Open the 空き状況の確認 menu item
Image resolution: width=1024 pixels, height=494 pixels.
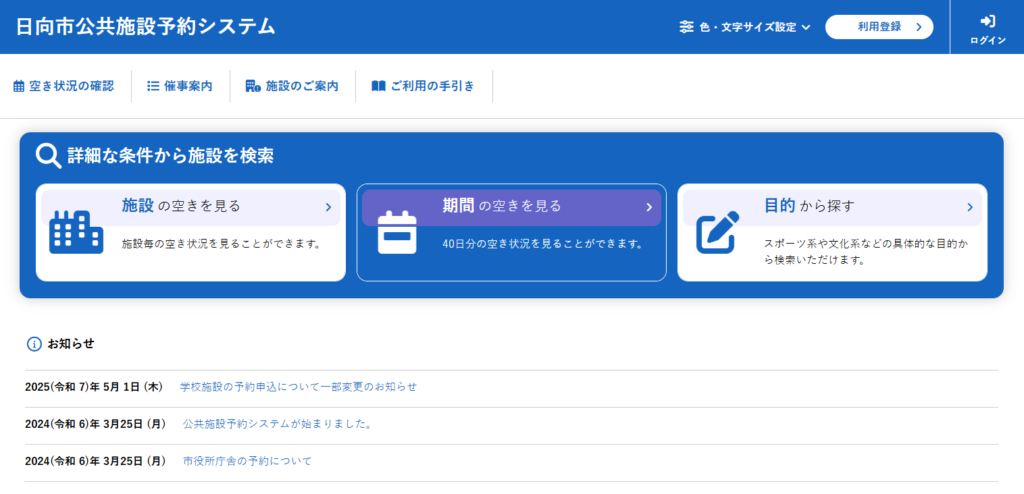coord(64,86)
